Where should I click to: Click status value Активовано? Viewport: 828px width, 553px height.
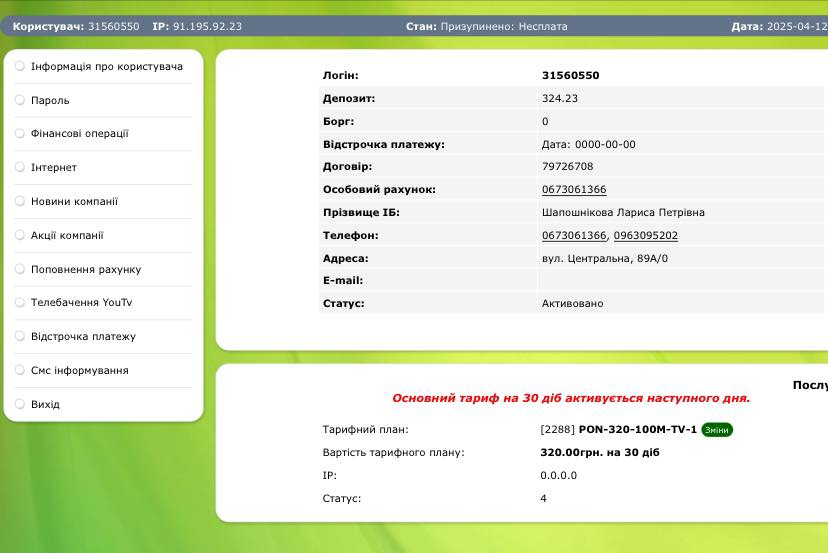pyautogui.click(x=572, y=304)
